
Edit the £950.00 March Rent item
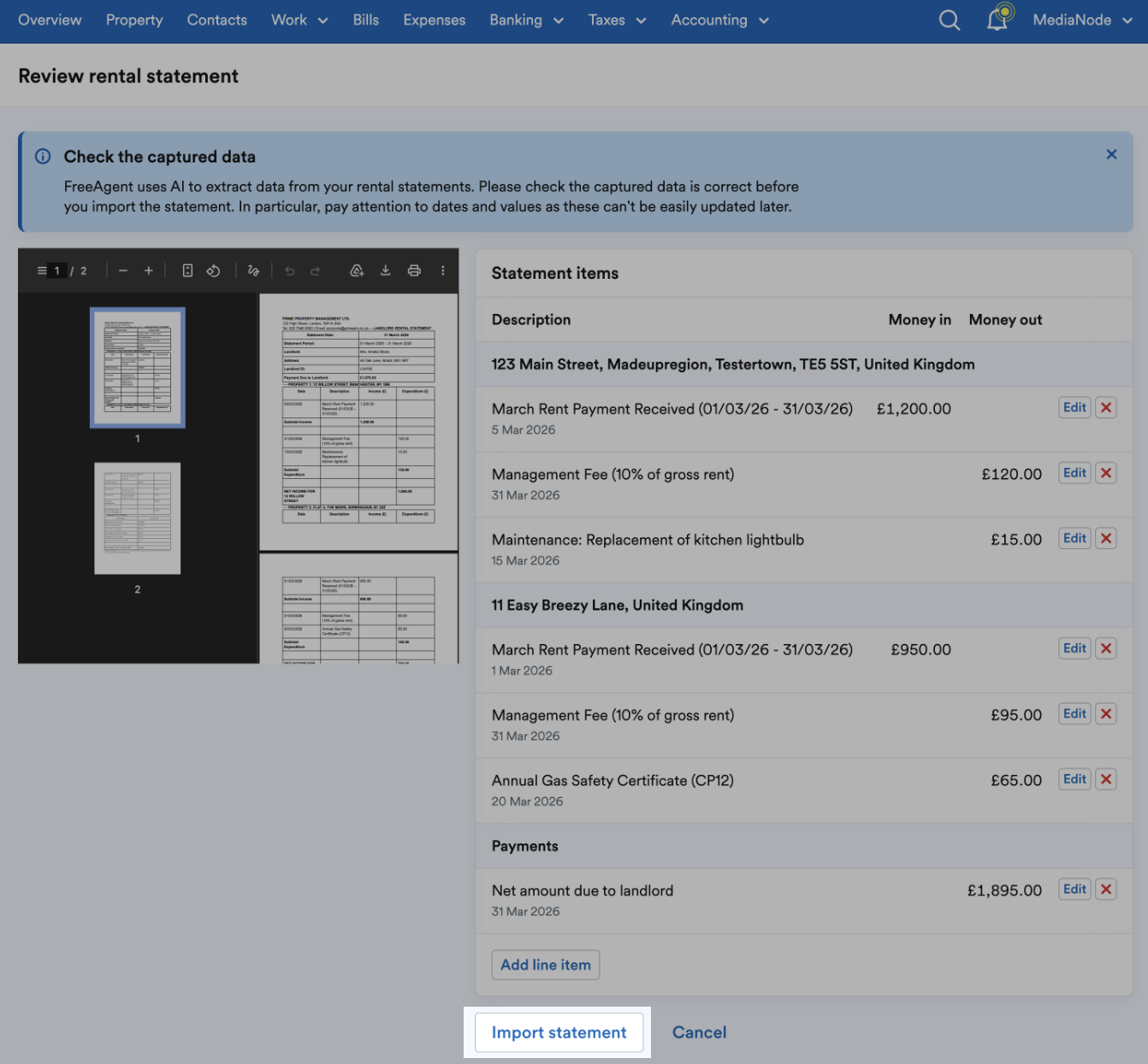click(x=1074, y=648)
